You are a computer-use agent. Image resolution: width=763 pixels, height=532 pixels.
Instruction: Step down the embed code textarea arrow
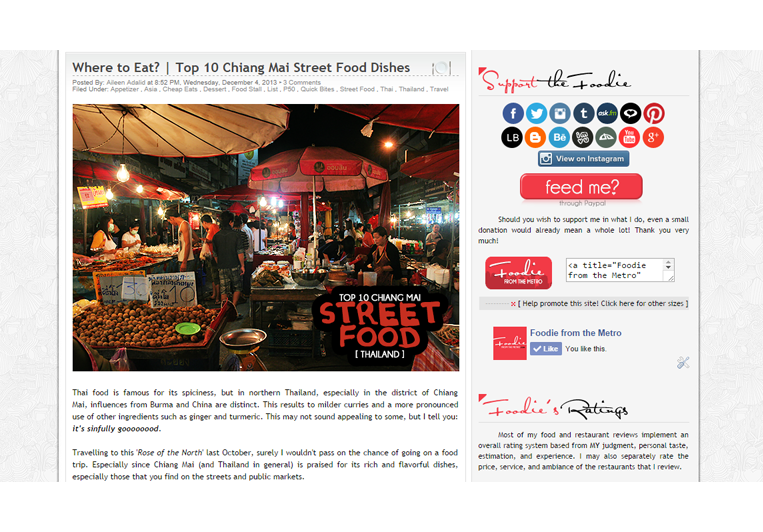pyautogui.click(x=668, y=268)
